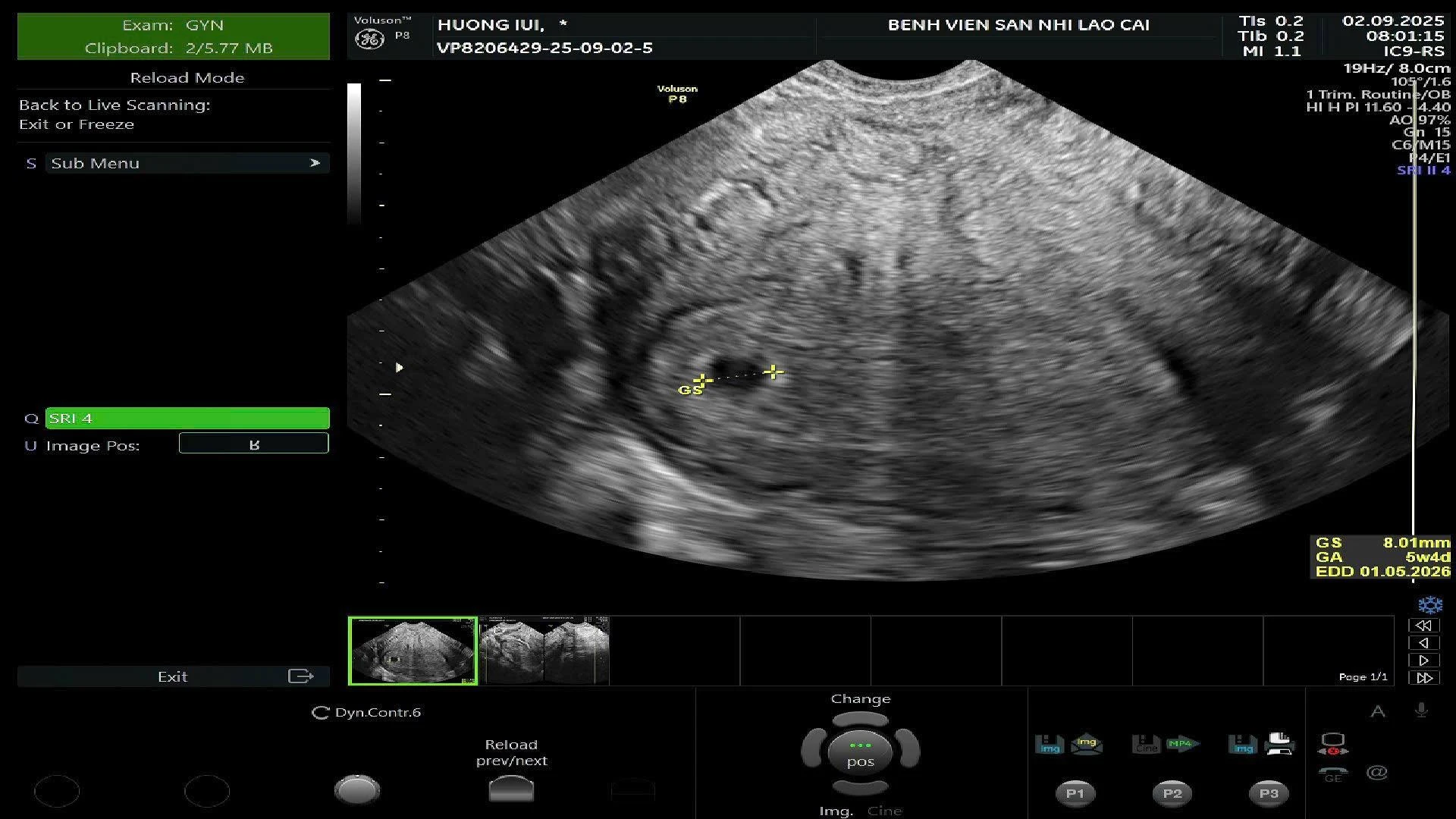
Task: Click the Exit button
Action: tap(174, 676)
